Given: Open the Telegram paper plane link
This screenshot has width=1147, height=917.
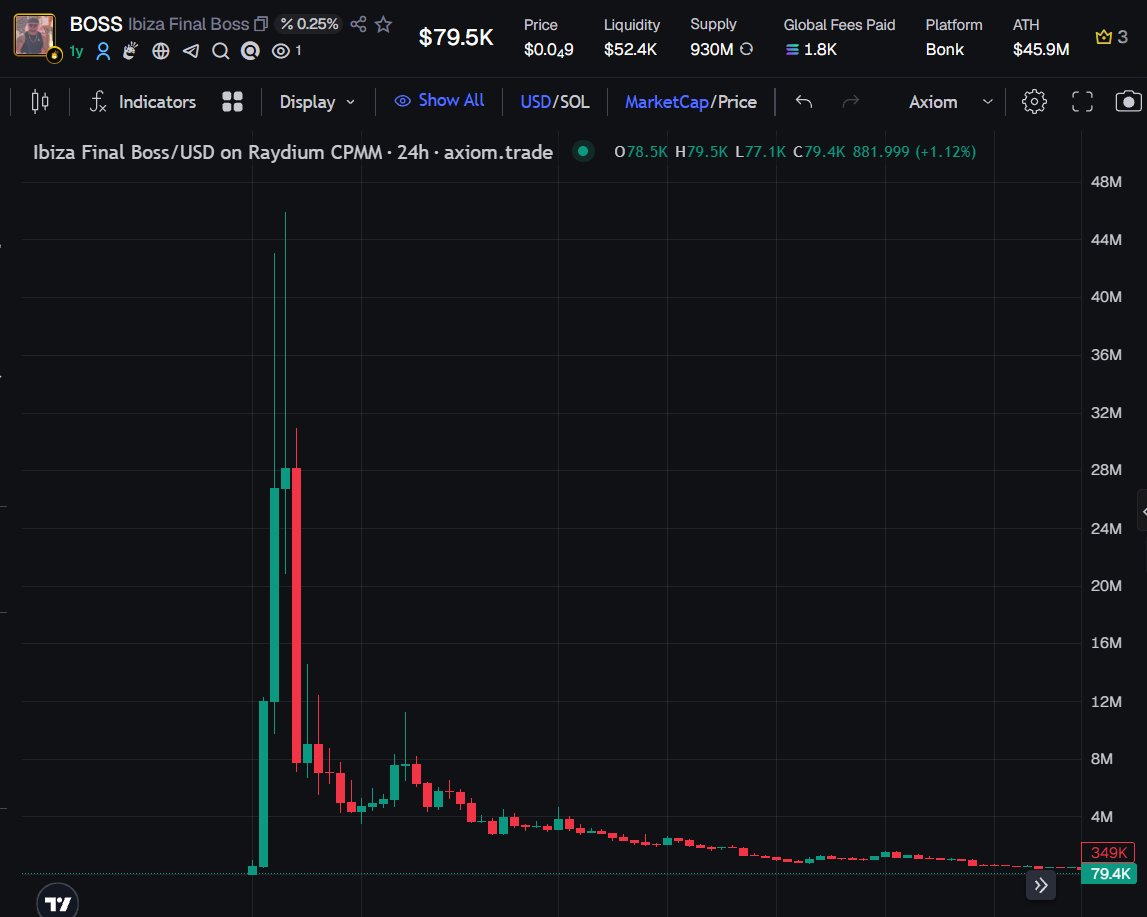Looking at the screenshot, I should click(x=190, y=51).
